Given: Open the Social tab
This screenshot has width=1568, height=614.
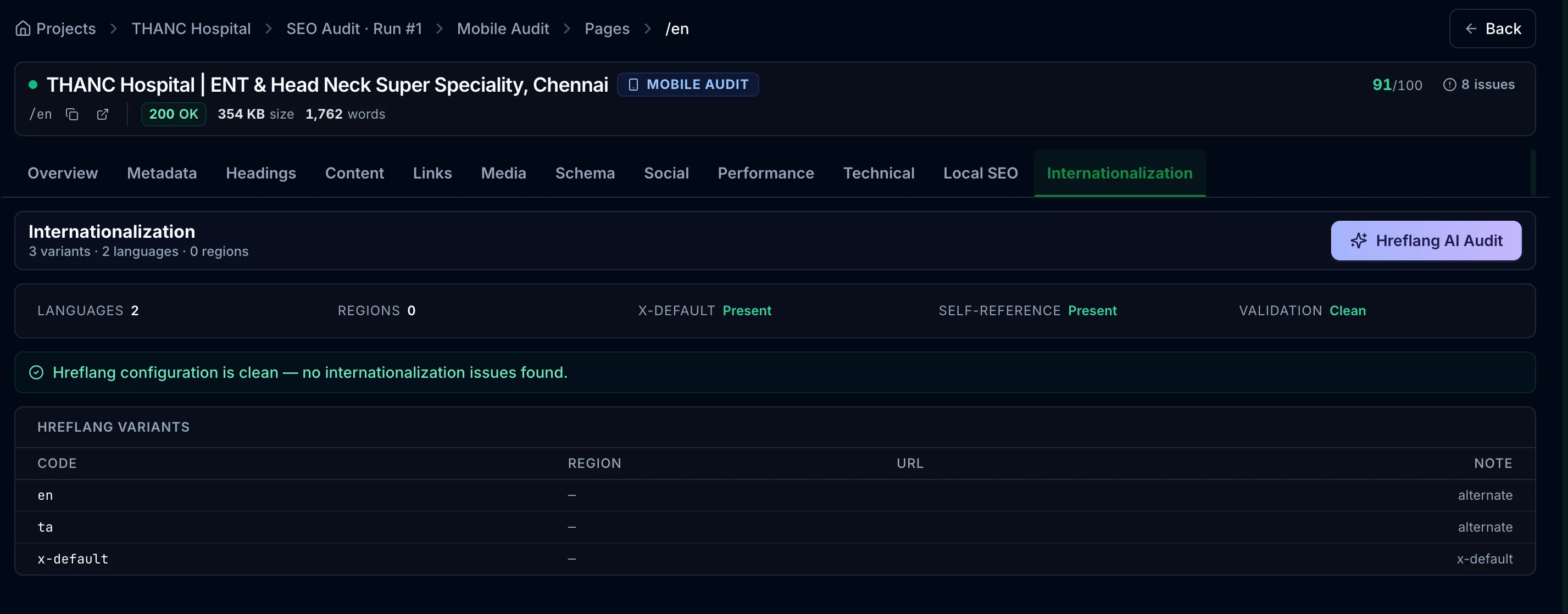Looking at the screenshot, I should [x=666, y=174].
